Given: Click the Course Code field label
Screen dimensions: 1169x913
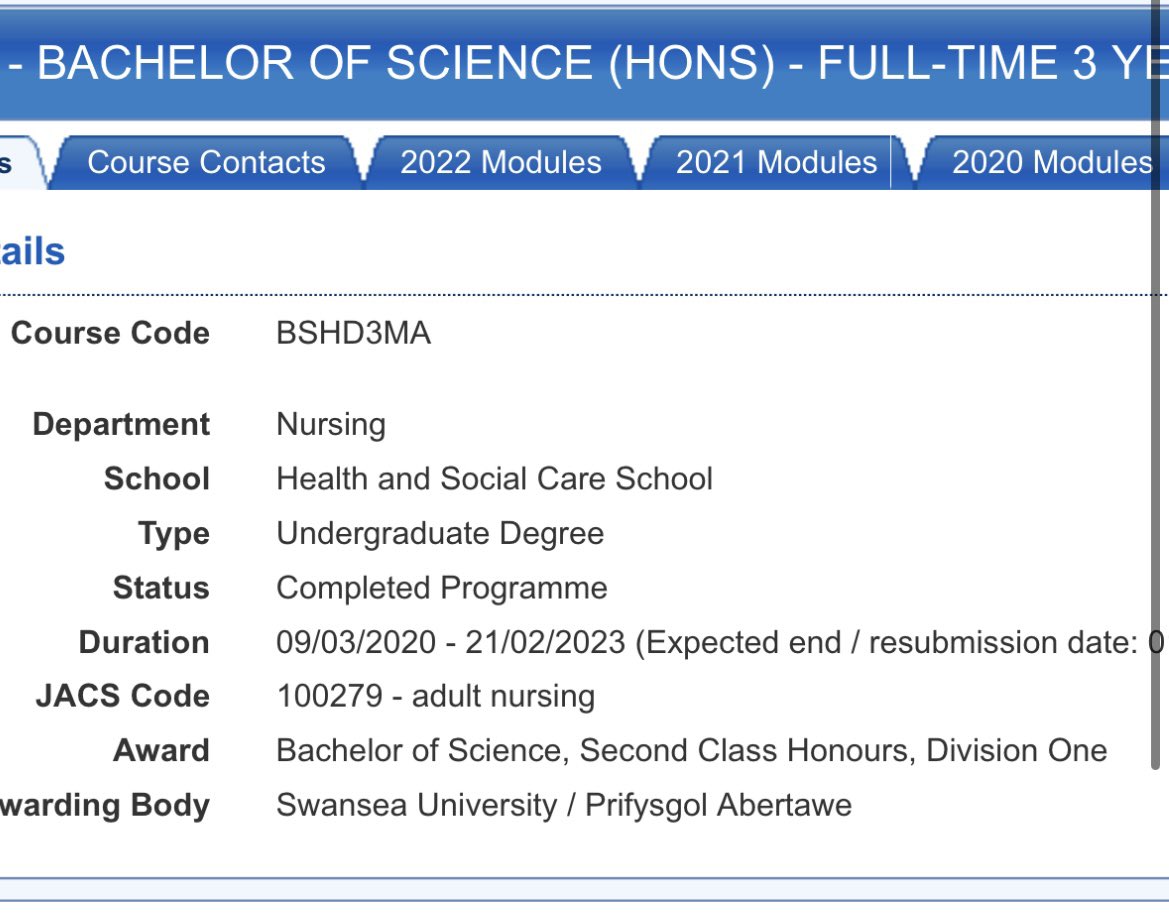Looking at the screenshot, I should [x=110, y=333].
